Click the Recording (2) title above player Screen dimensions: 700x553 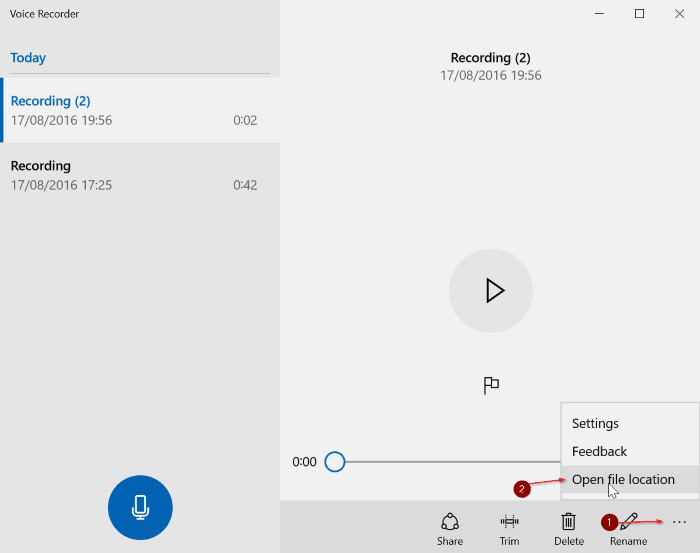(x=490, y=58)
